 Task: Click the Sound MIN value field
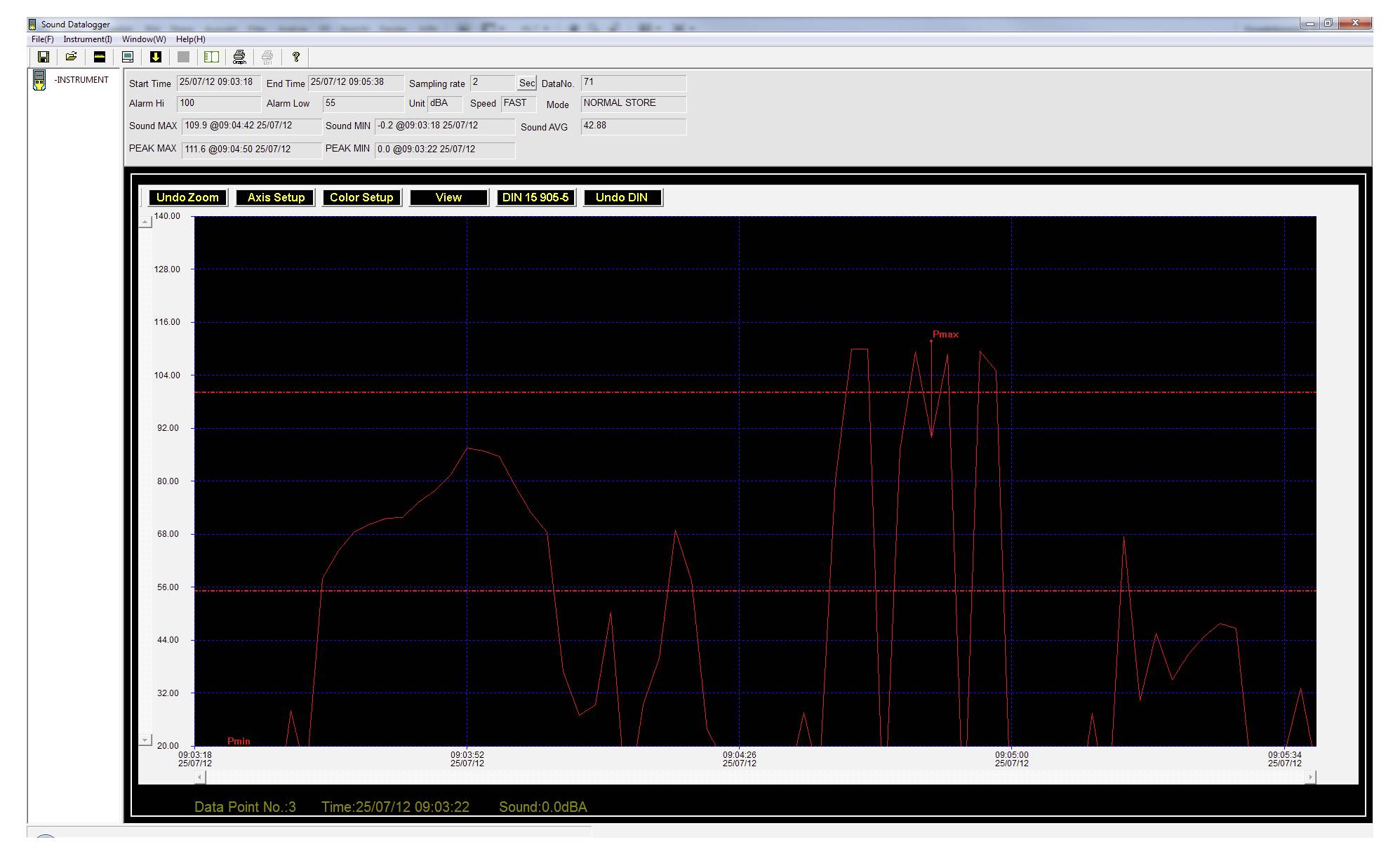pos(444,126)
